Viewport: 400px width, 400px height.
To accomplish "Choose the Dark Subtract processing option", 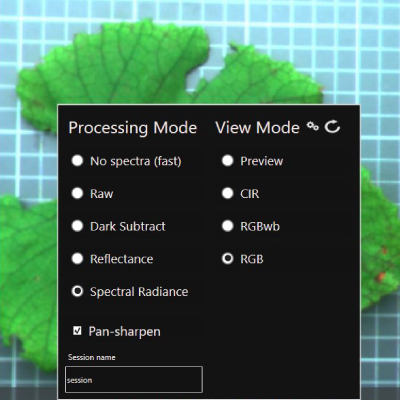I will [x=77, y=226].
